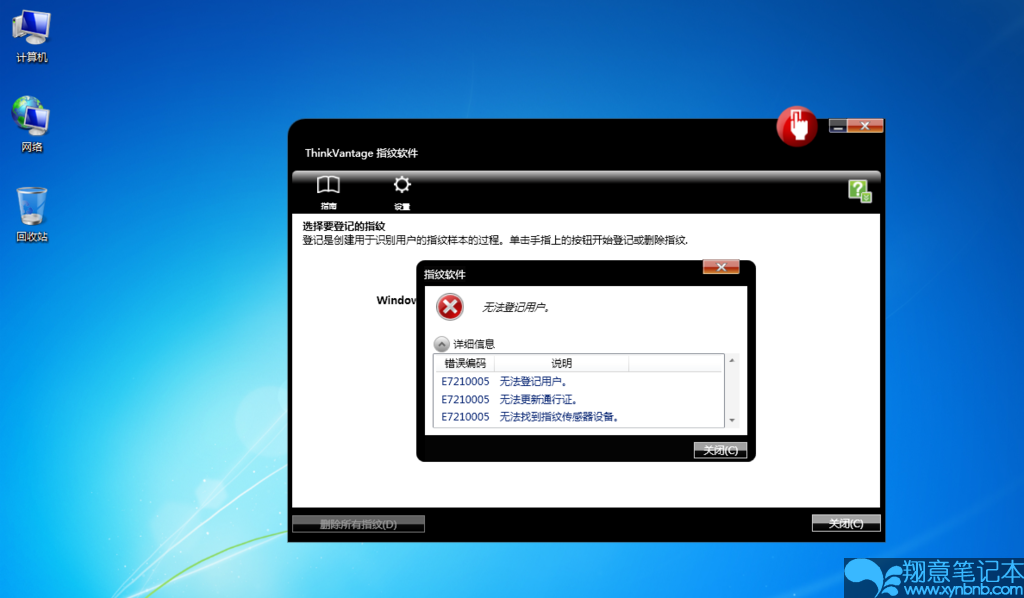Click the 选择要登记的指纹 heading text

(344, 226)
